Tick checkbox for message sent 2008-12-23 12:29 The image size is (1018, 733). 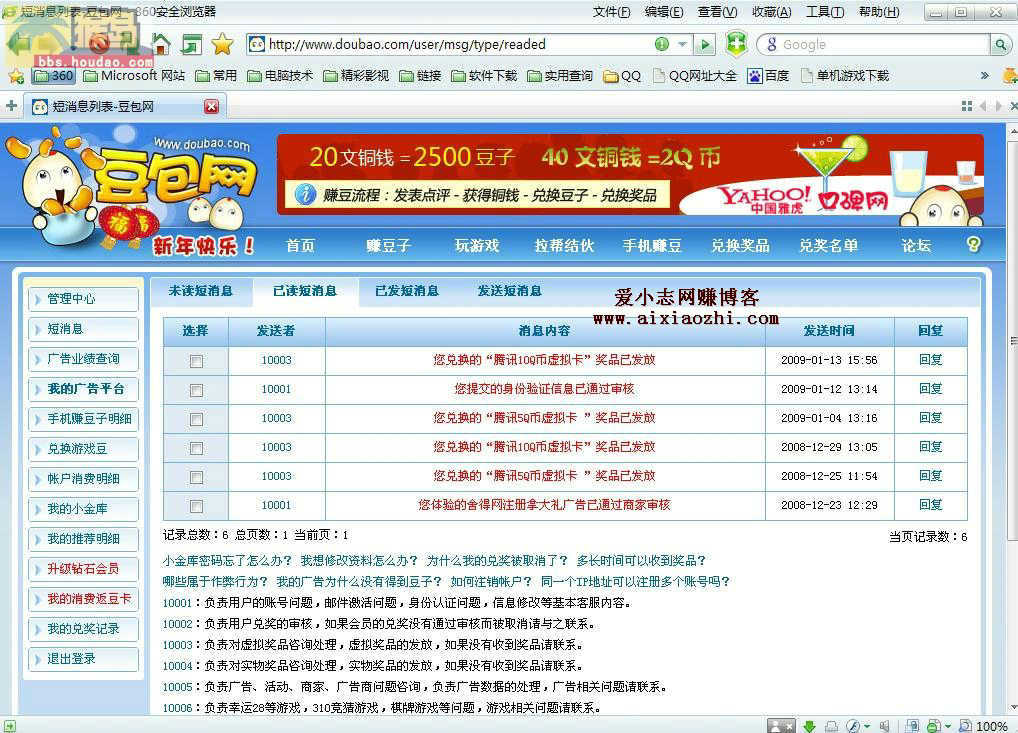pos(196,506)
